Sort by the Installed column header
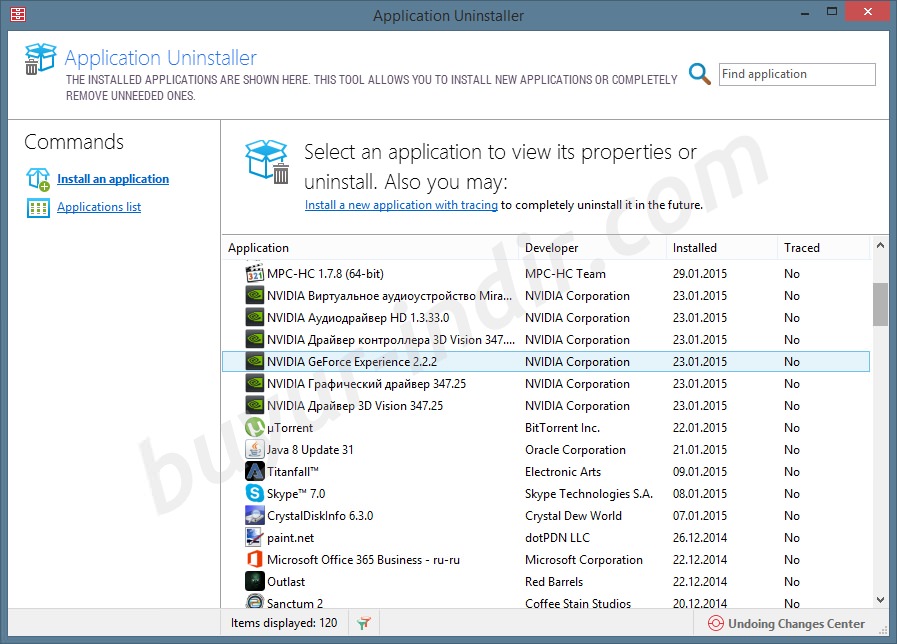 (x=721, y=248)
